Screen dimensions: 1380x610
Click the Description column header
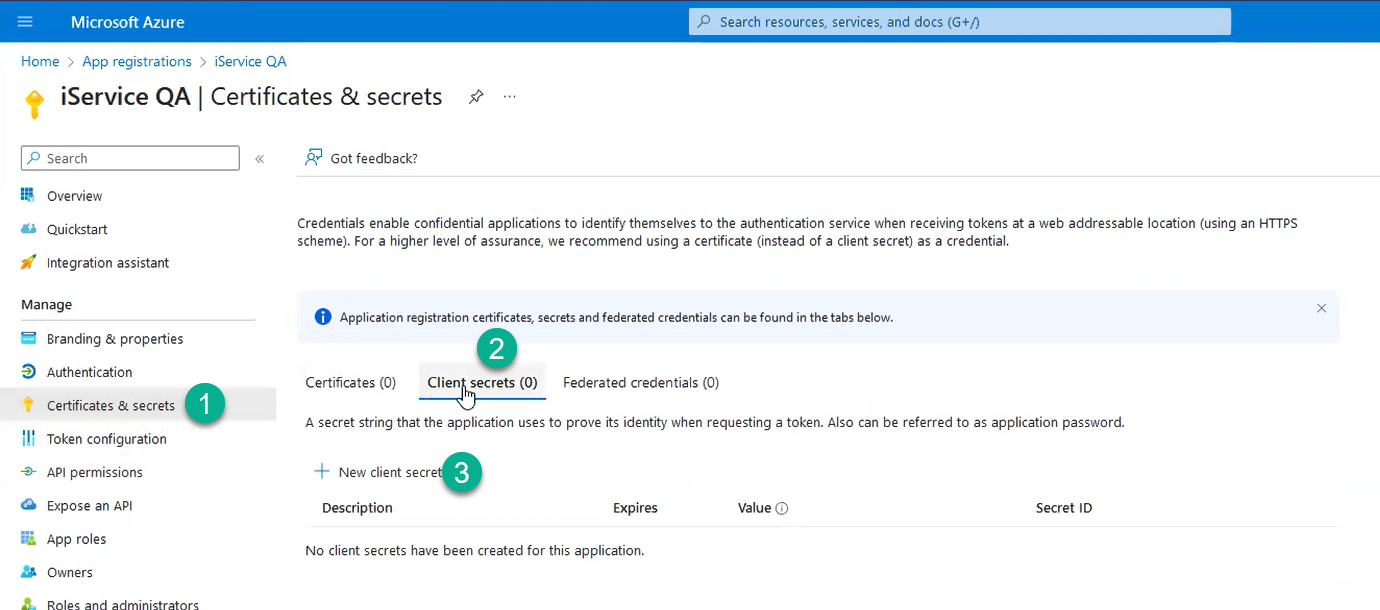pos(357,508)
